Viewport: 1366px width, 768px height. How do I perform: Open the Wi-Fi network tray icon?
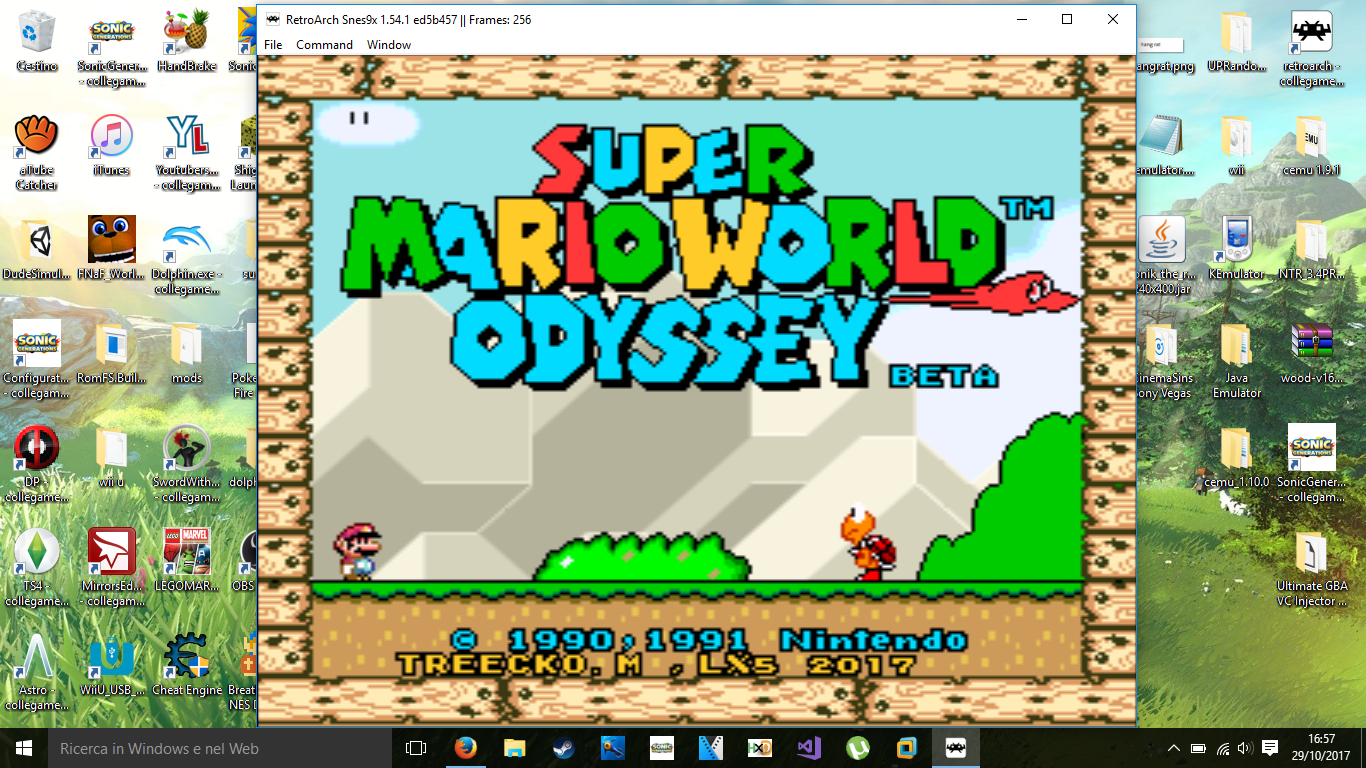pyautogui.click(x=1221, y=748)
